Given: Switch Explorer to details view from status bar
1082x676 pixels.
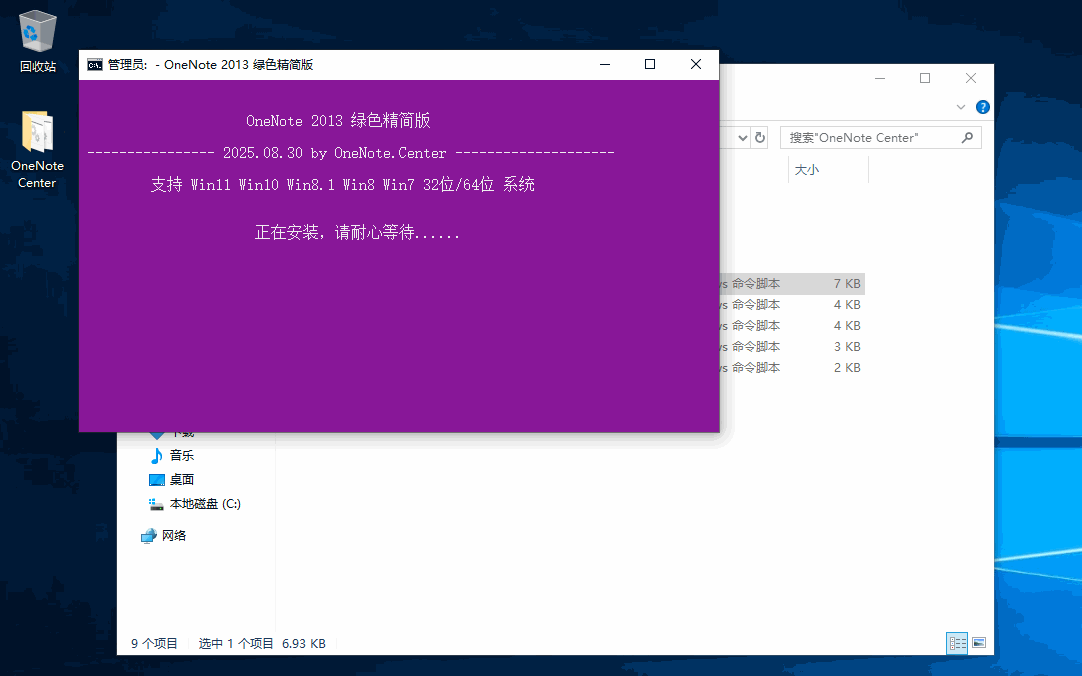Looking at the screenshot, I should [957, 643].
